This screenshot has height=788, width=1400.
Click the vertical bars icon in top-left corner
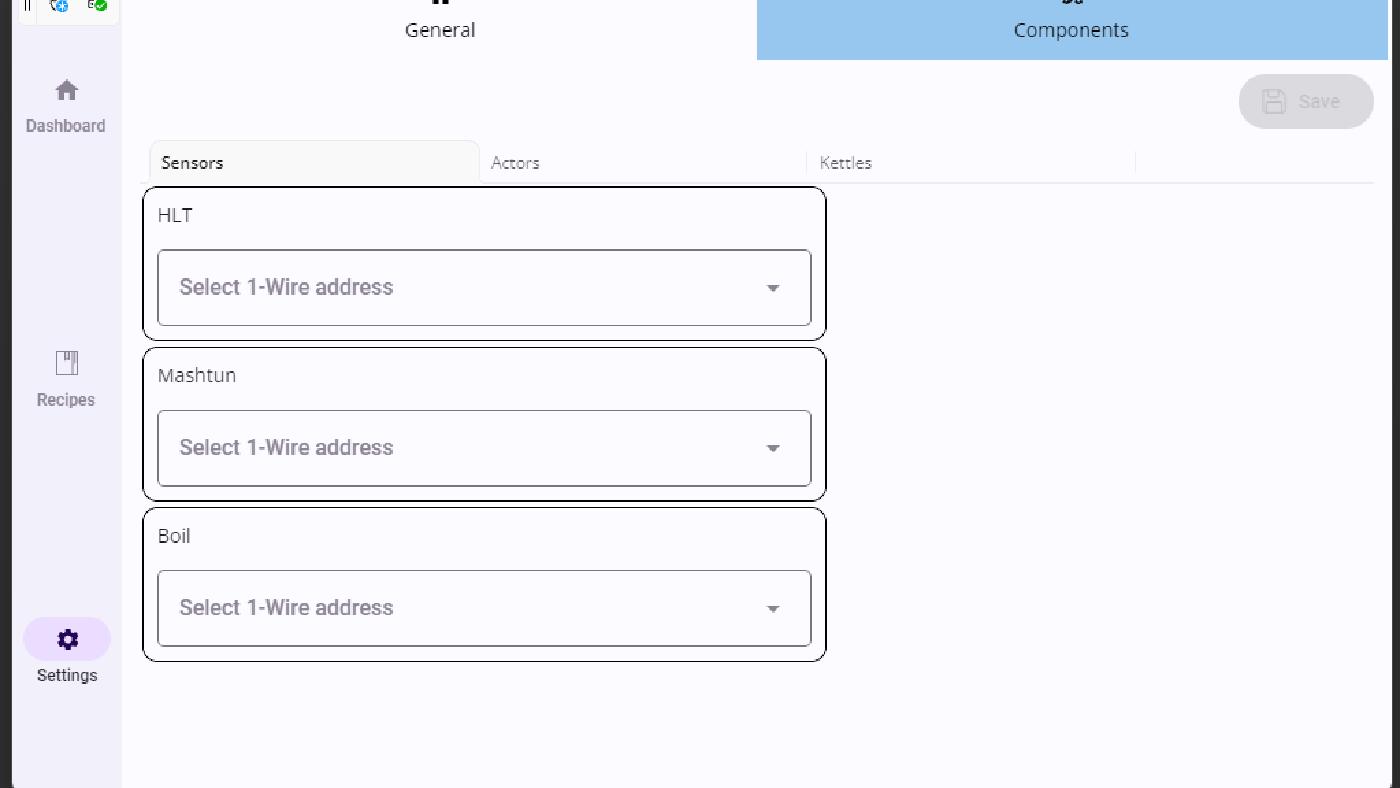pyautogui.click(x=28, y=5)
